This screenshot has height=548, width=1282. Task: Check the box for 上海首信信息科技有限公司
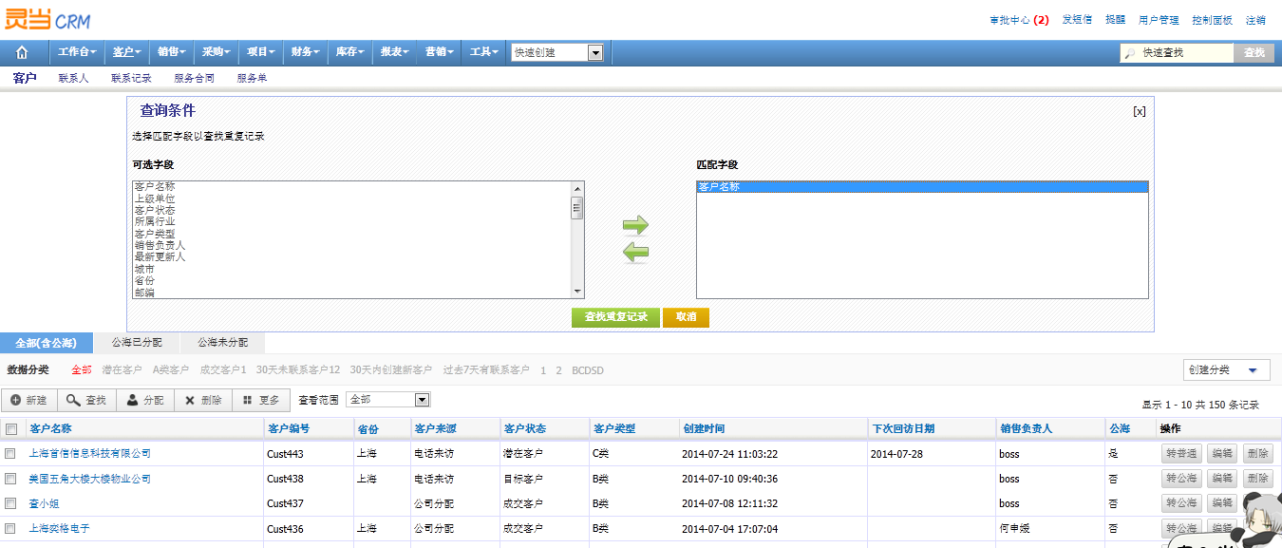point(11,454)
